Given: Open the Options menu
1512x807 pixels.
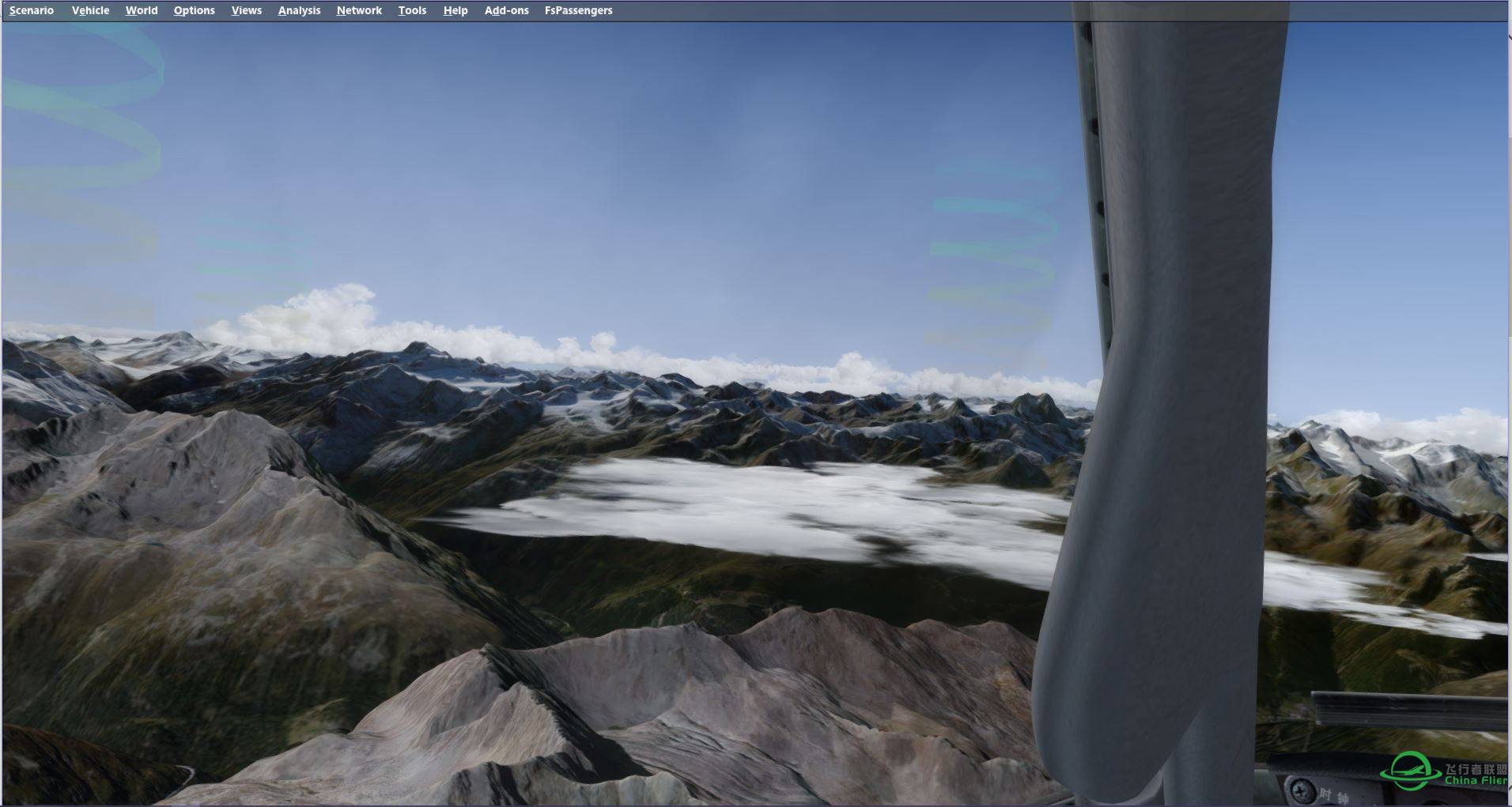Looking at the screenshot, I should tap(194, 10).
